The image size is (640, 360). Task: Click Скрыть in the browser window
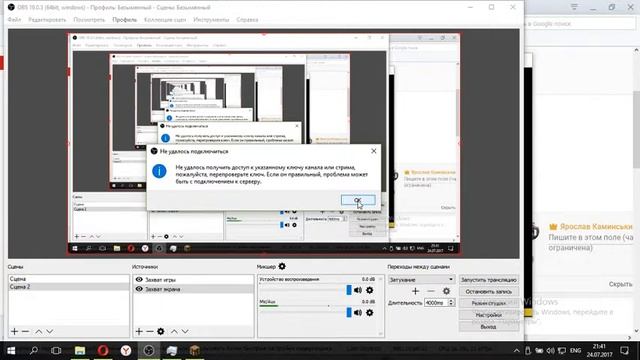pyautogui.click(x=620, y=284)
